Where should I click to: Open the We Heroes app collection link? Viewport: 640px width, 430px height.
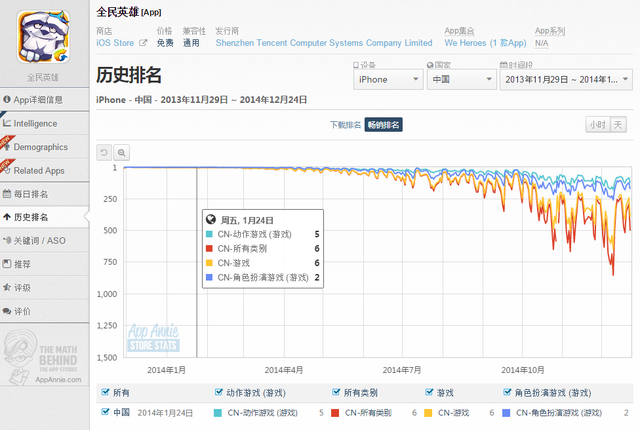(485, 43)
